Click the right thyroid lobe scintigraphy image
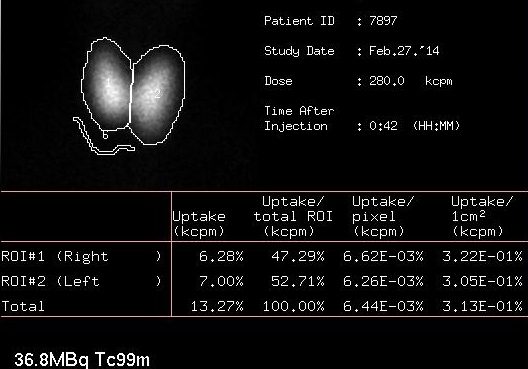 pos(107,84)
